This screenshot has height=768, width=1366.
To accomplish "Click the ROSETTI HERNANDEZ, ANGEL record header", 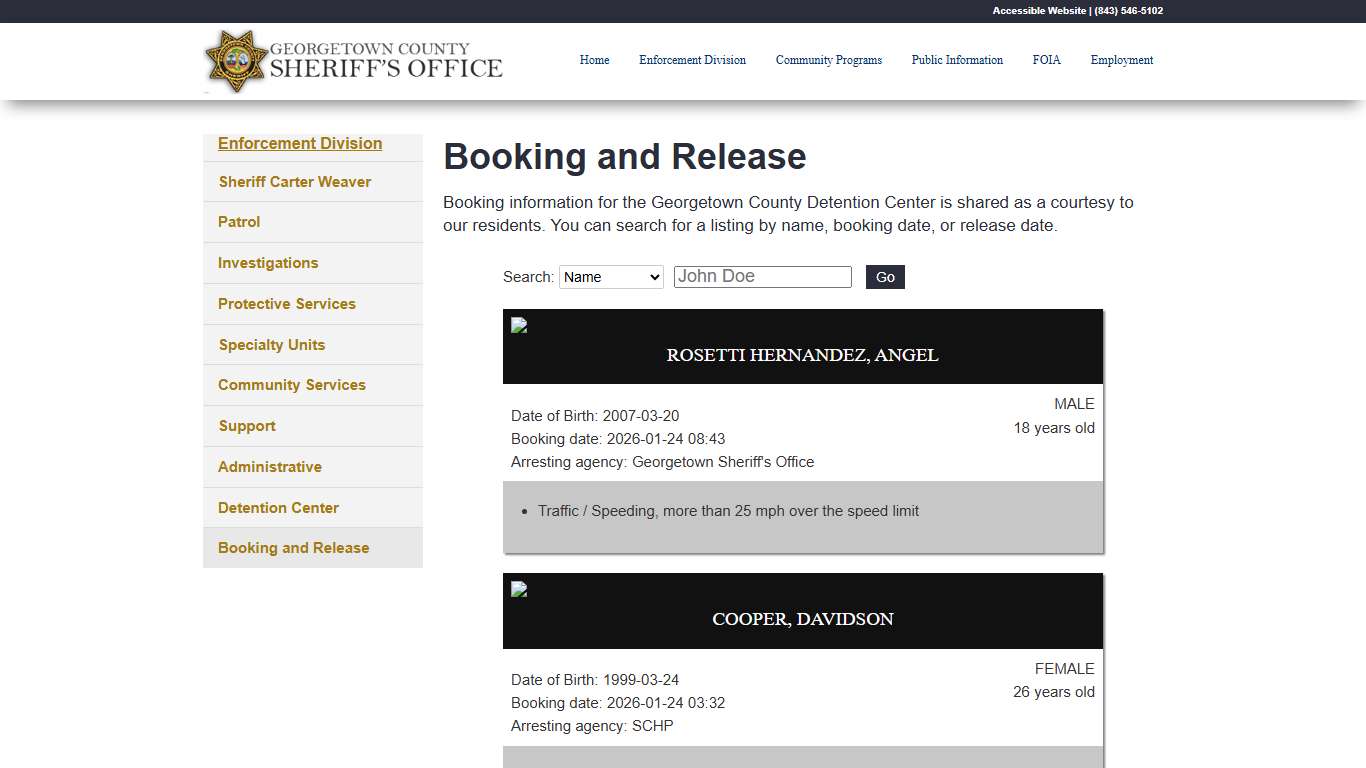I will tap(802, 355).
